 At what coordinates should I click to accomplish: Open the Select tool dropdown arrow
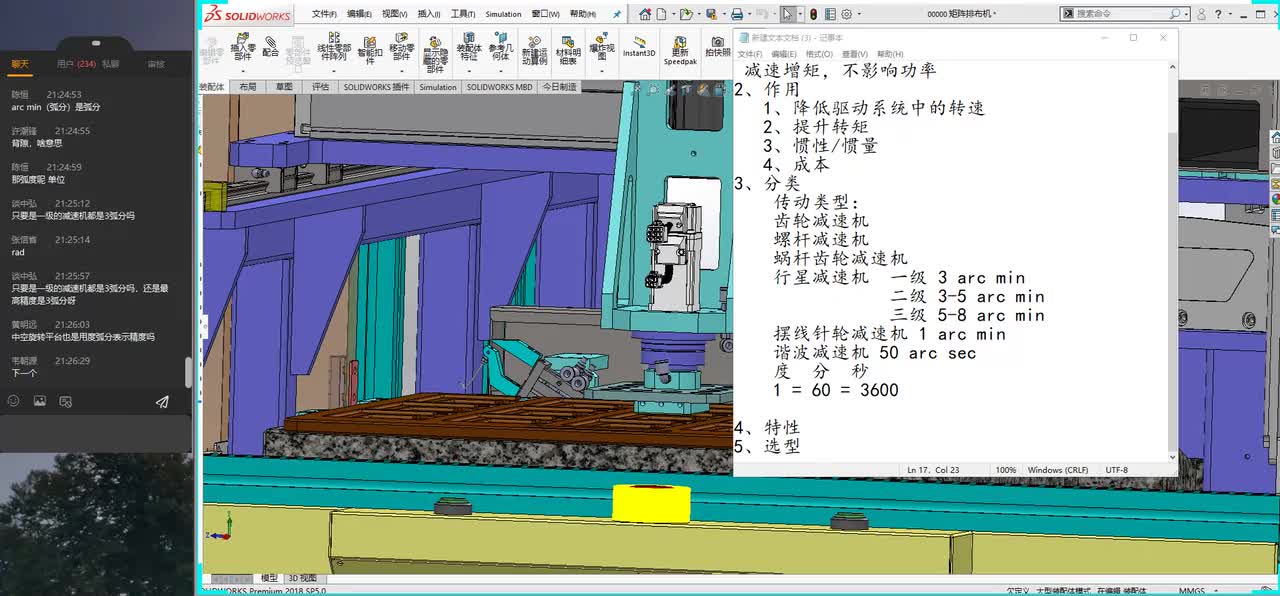point(800,14)
